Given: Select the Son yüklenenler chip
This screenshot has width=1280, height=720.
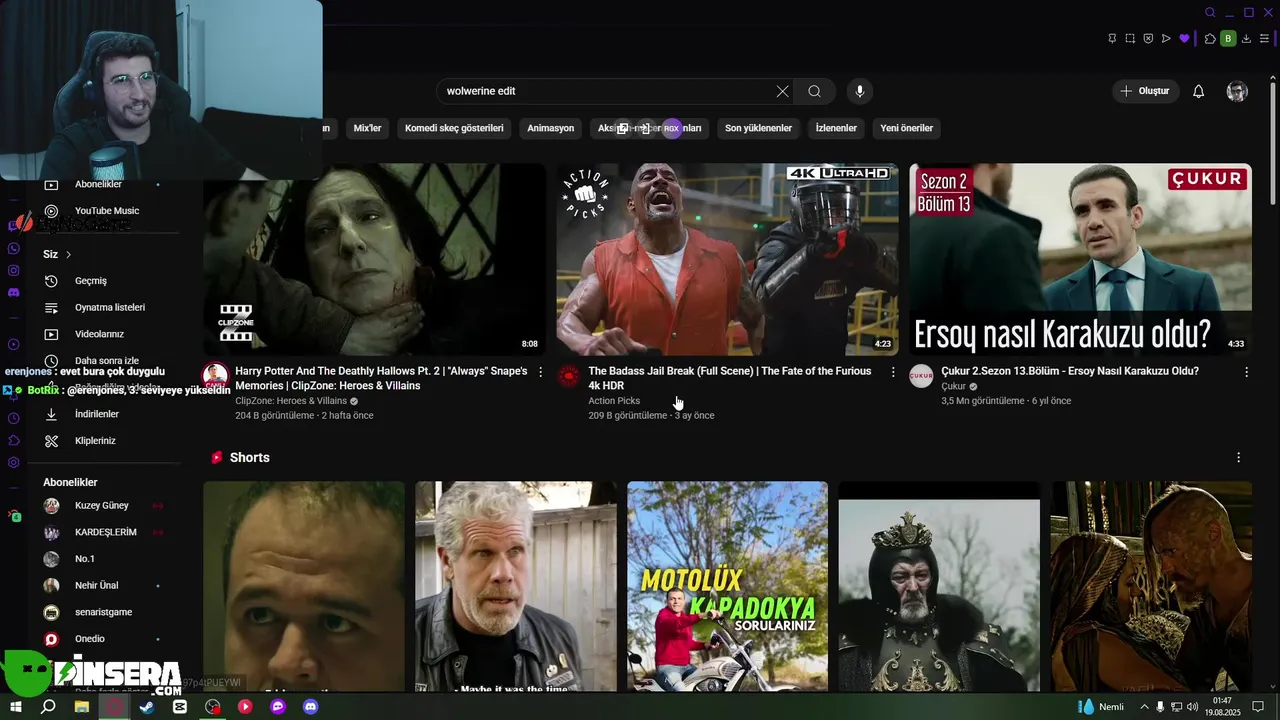Looking at the screenshot, I should tap(758, 128).
